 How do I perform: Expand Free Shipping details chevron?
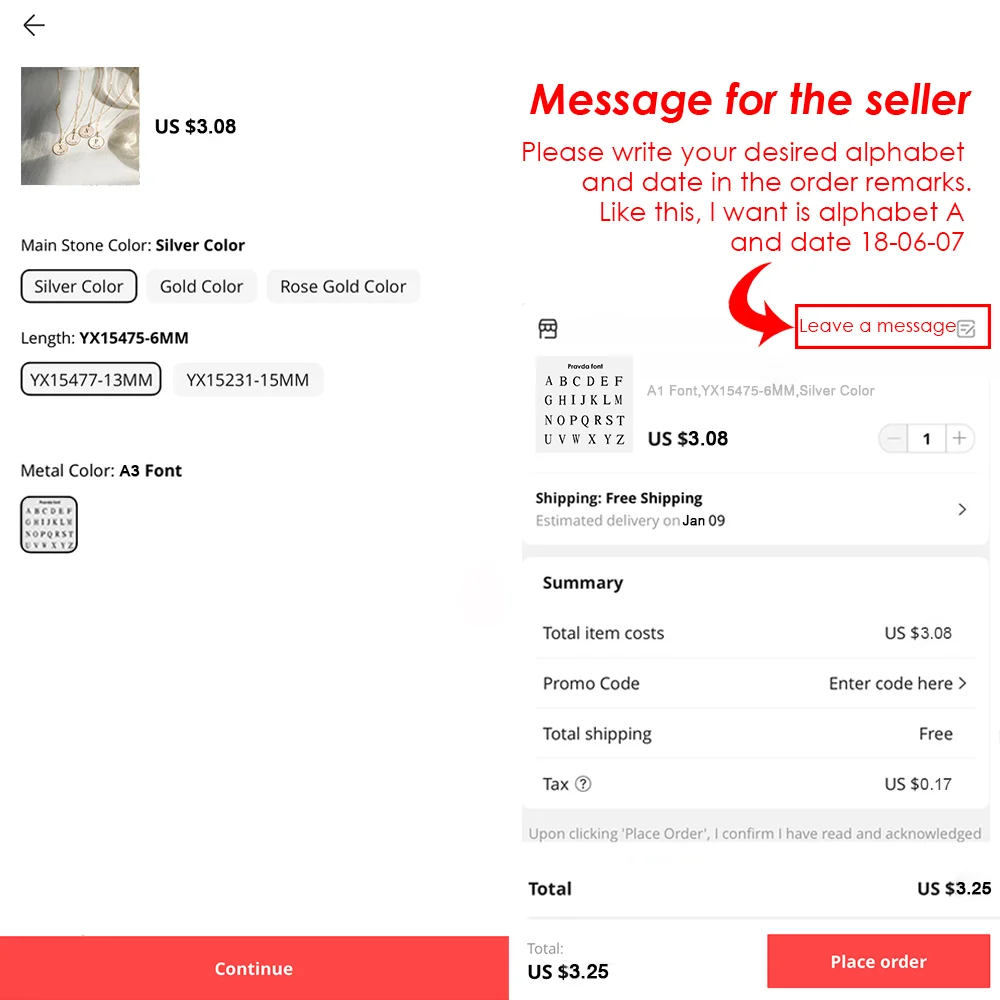pyautogui.click(x=962, y=509)
